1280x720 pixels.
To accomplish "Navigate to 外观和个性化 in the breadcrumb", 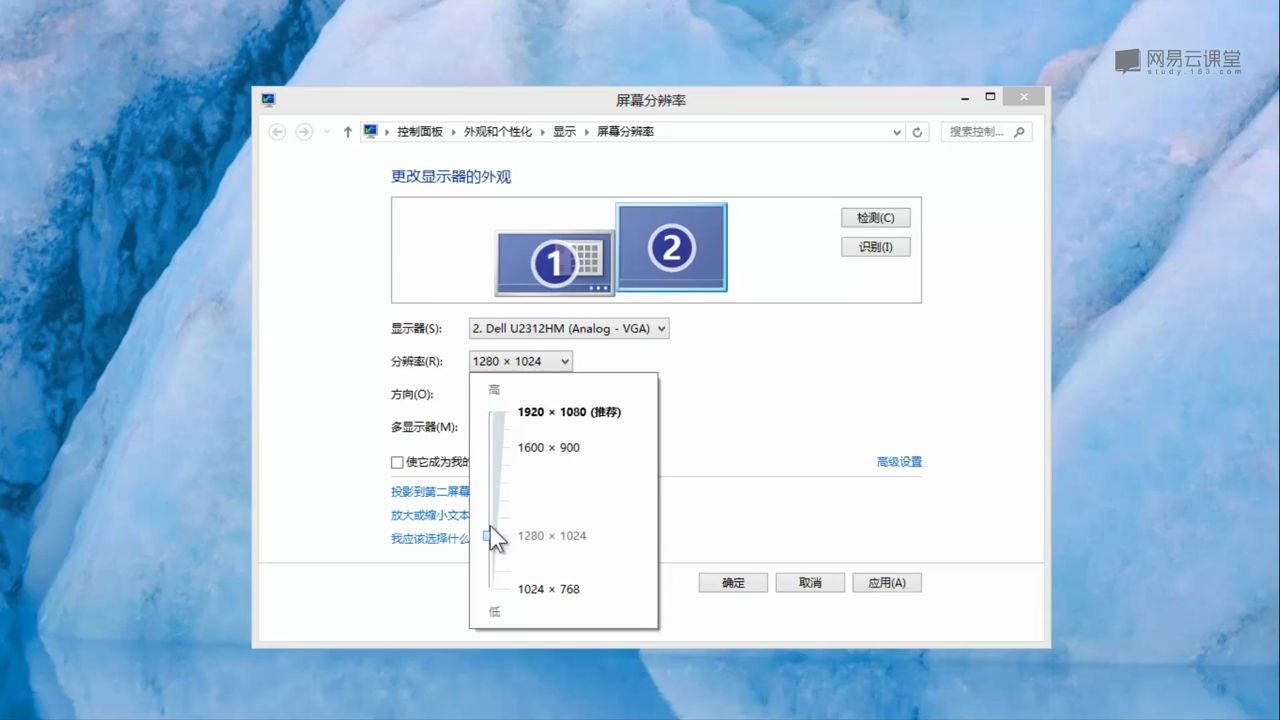I will (498, 131).
